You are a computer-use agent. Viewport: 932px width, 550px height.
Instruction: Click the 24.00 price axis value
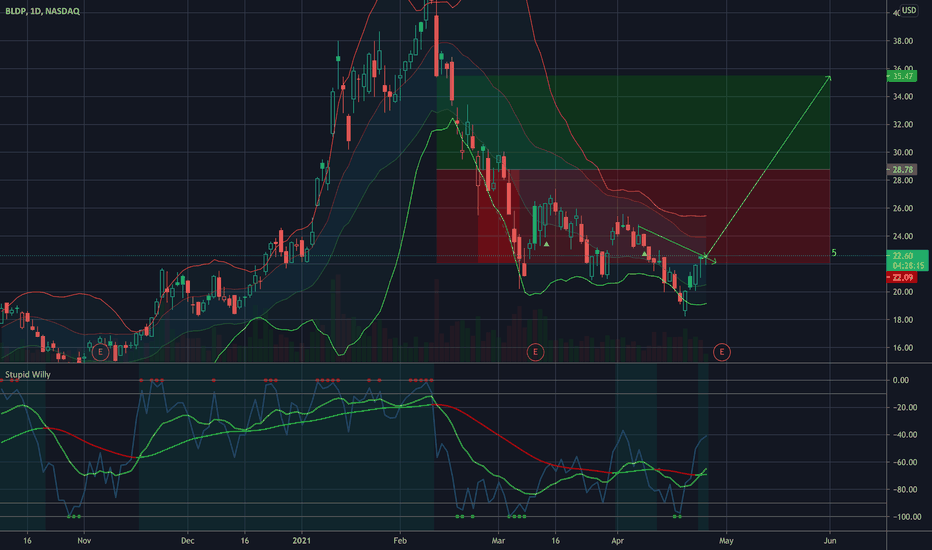(902, 236)
